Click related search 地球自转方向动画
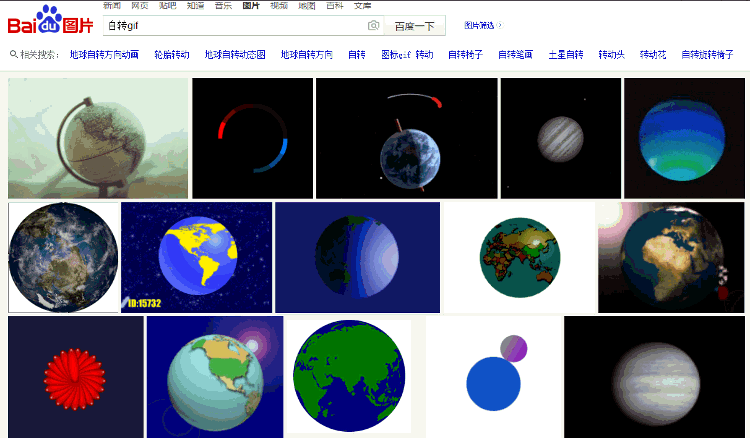The width and height of the screenshot is (750, 438). coord(106,55)
